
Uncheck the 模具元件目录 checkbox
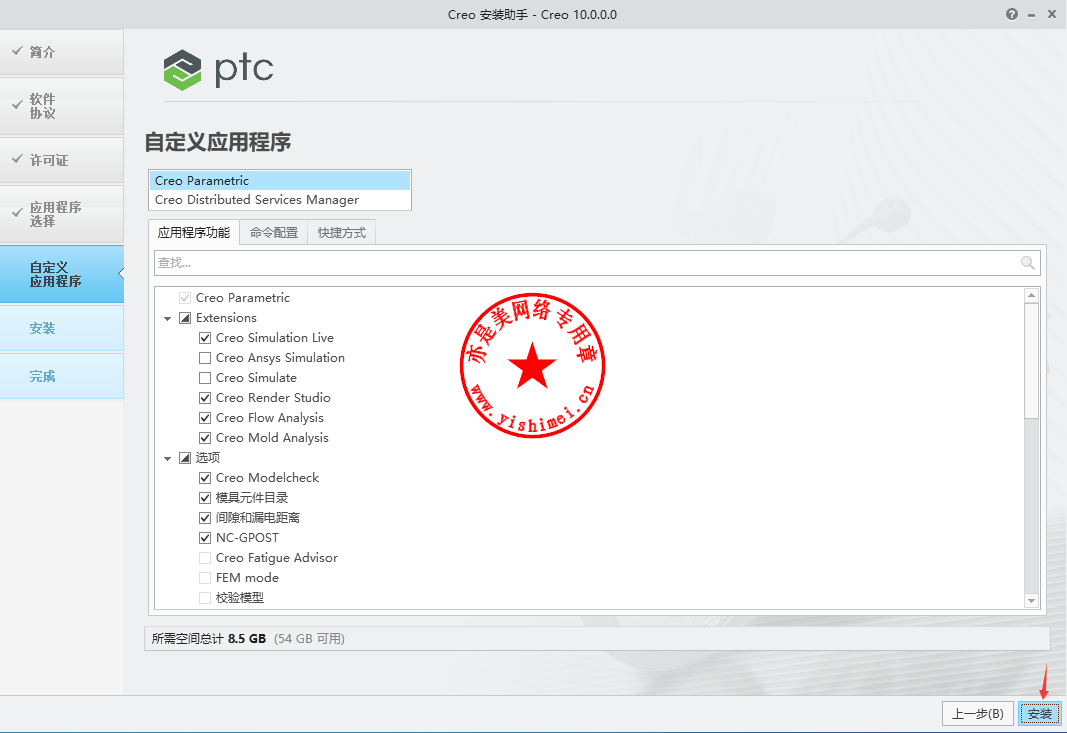pyautogui.click(x=205, y=498)
